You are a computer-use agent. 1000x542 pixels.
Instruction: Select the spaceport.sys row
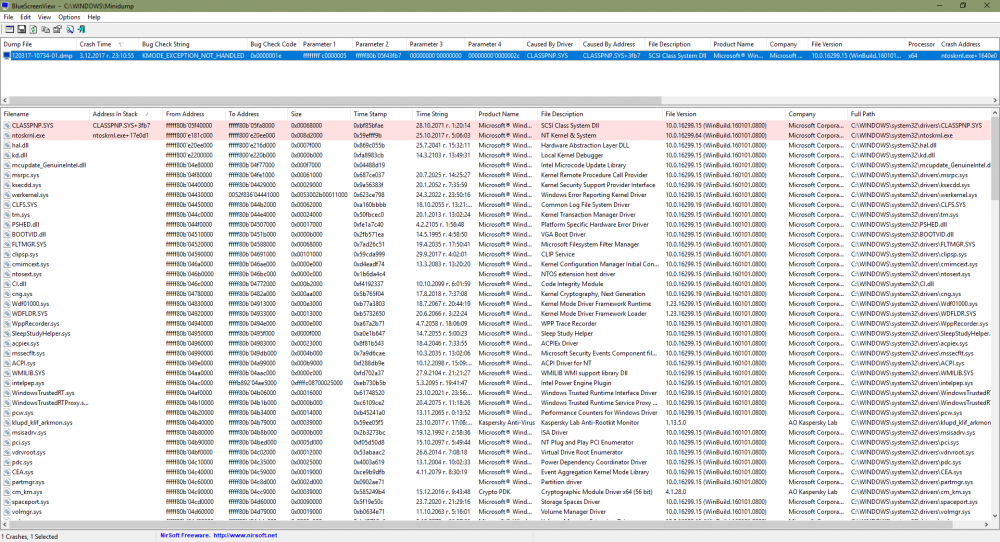(x=496, y=502)
